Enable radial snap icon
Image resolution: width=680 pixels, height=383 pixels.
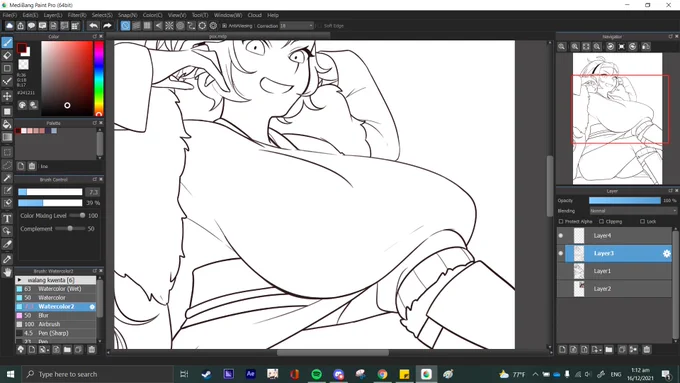pyautogui.click(x=169, y=26)
